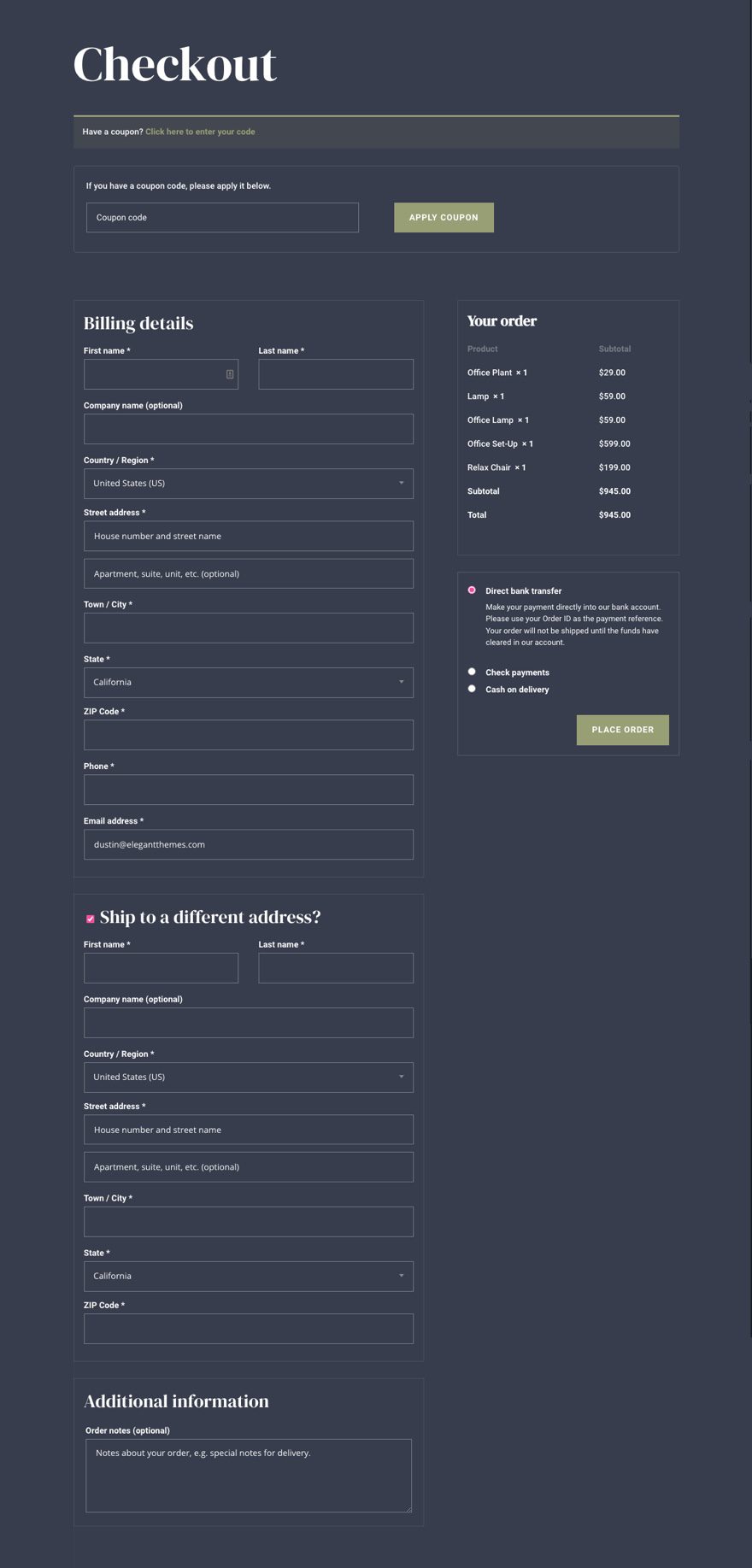The height and width of the screenshot is (1568, 752).
Task: Select the Direct bank transfer payment option
Action: tap(472, 590)
